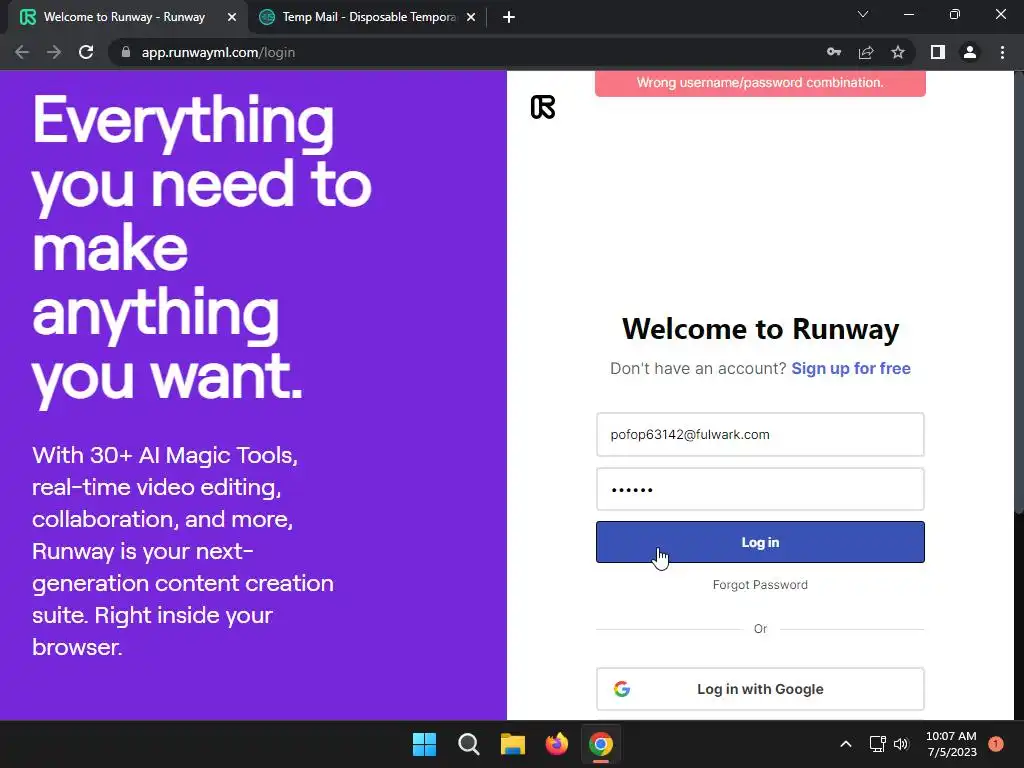Log in with Google
Image resolution: width=1024 pixels, height=768 pixels.
point(760,689)
